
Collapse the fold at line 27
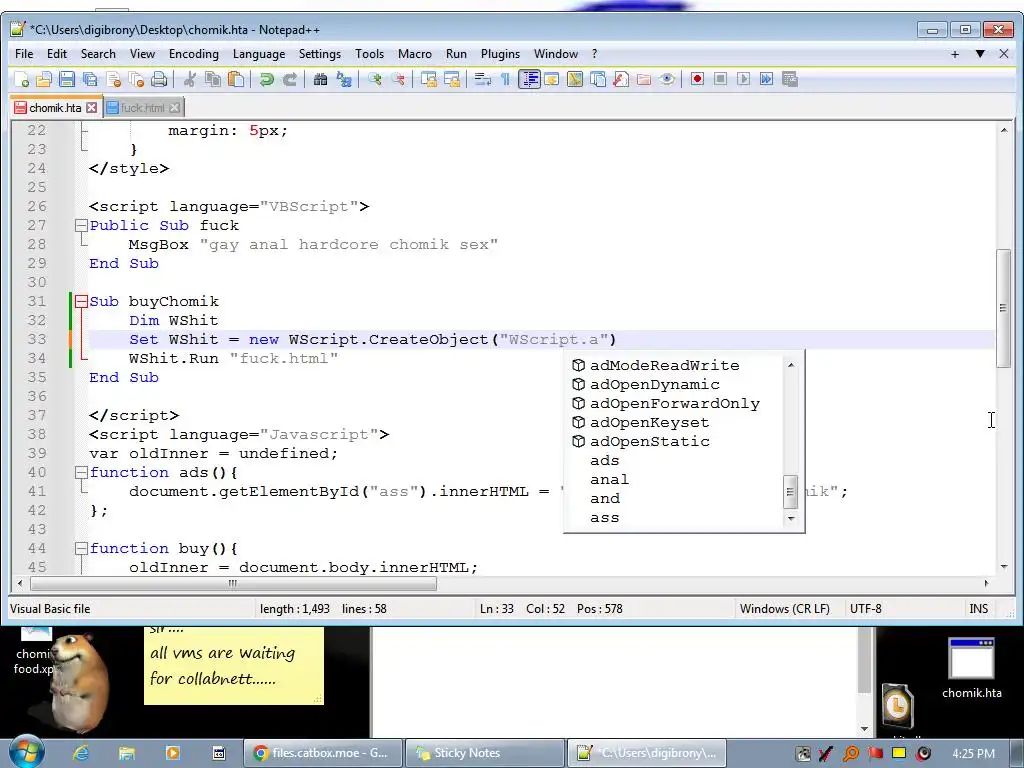point(81,226)
